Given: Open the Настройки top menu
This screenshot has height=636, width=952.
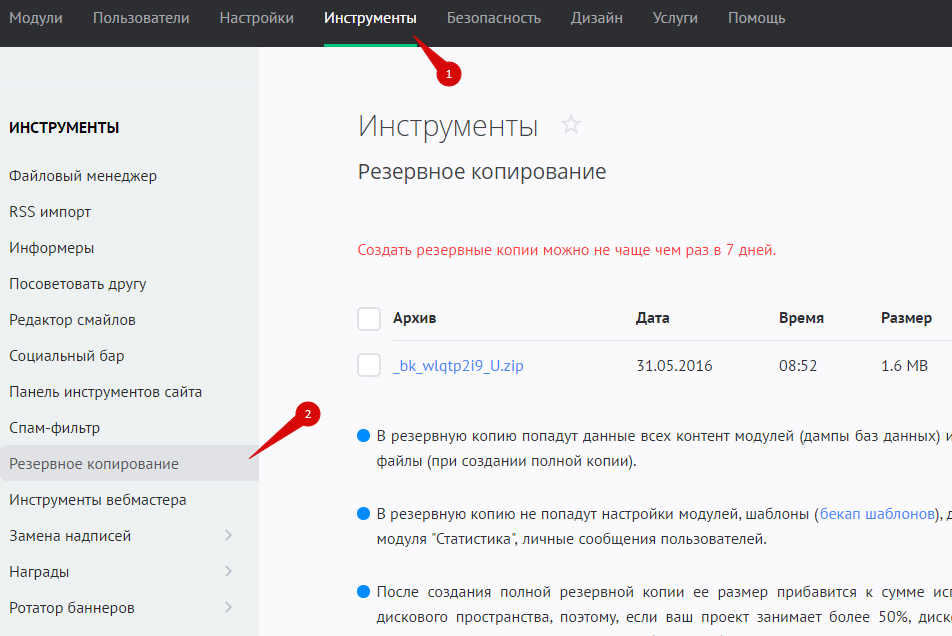Looking at the screenshot, I should [256, 18].
